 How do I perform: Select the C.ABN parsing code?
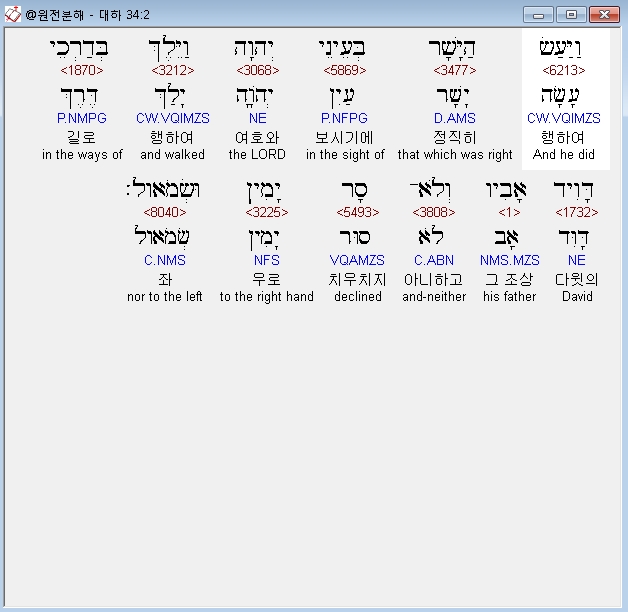point(434,260)
